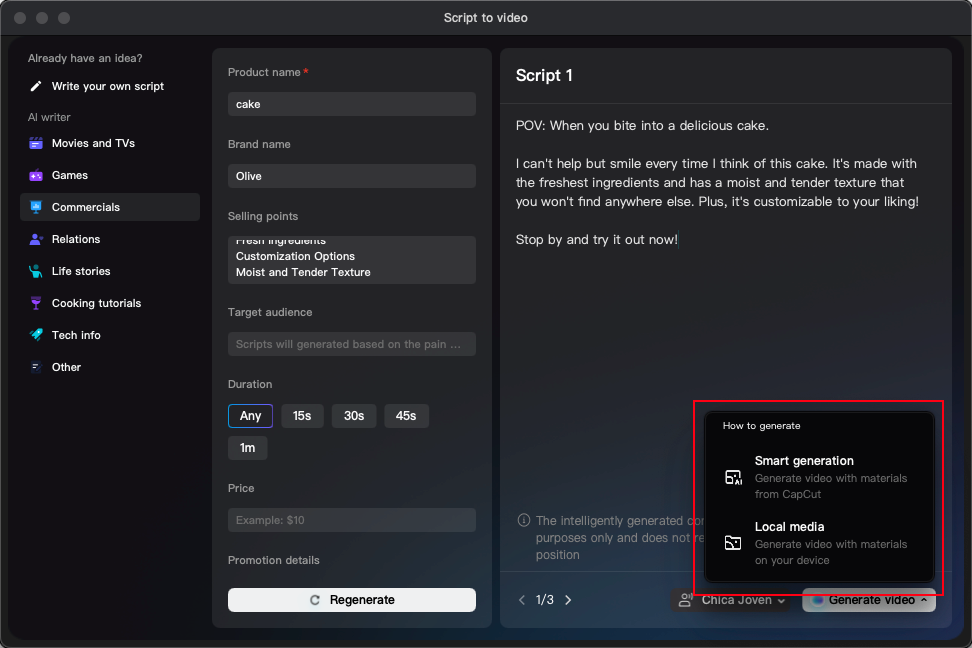The image size is (972, 648).
Task: Click the pencil icon beside Write your own script
Action: (x=36, y=86)
